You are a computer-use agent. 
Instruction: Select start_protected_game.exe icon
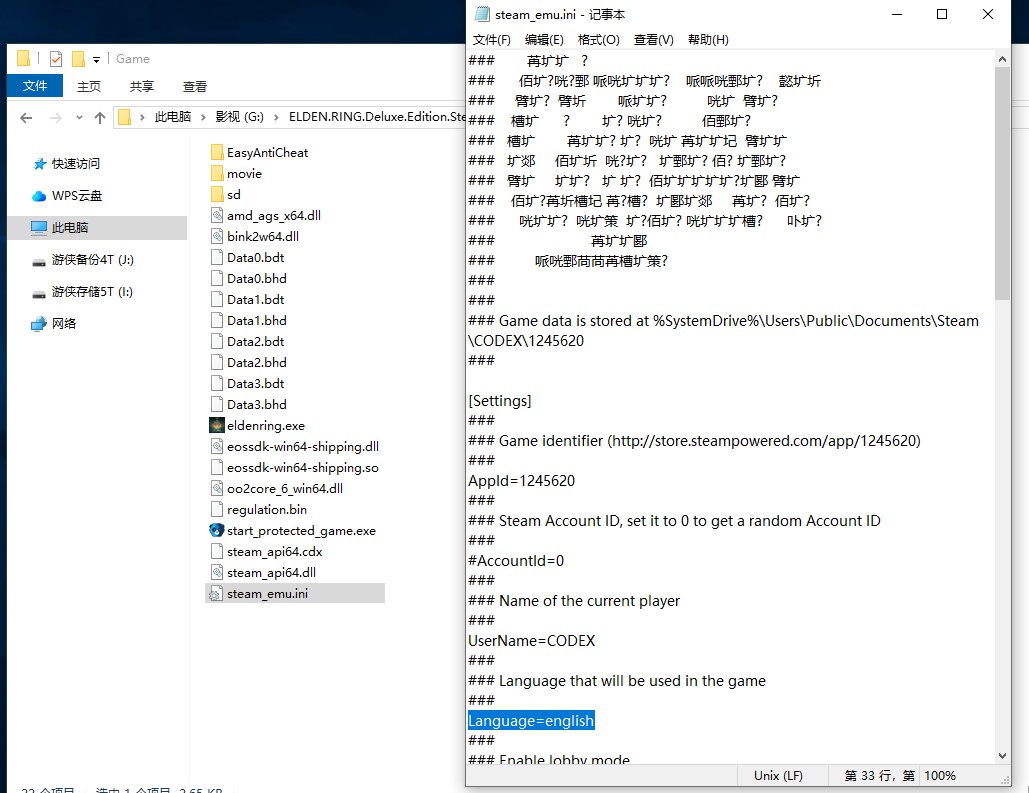217,530
